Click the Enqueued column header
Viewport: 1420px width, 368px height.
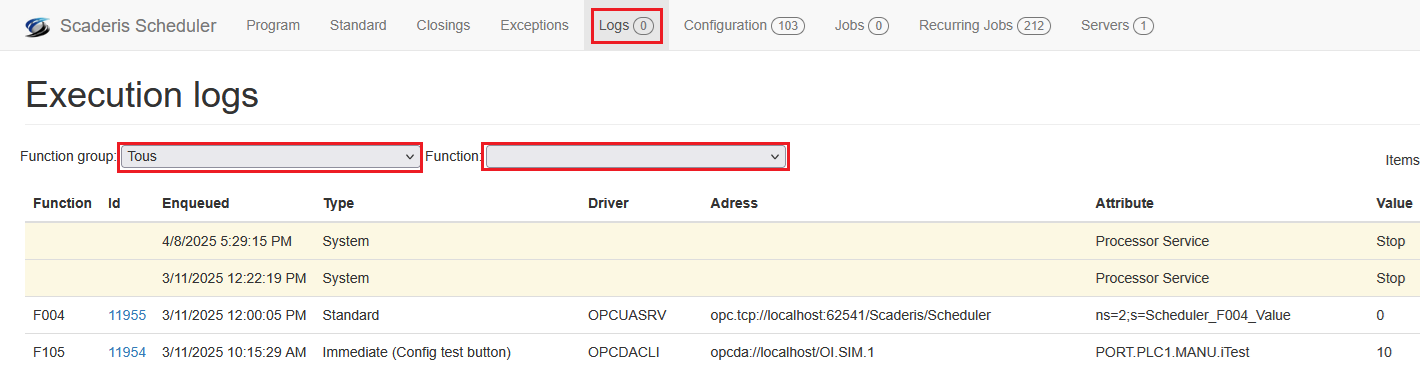196,203
